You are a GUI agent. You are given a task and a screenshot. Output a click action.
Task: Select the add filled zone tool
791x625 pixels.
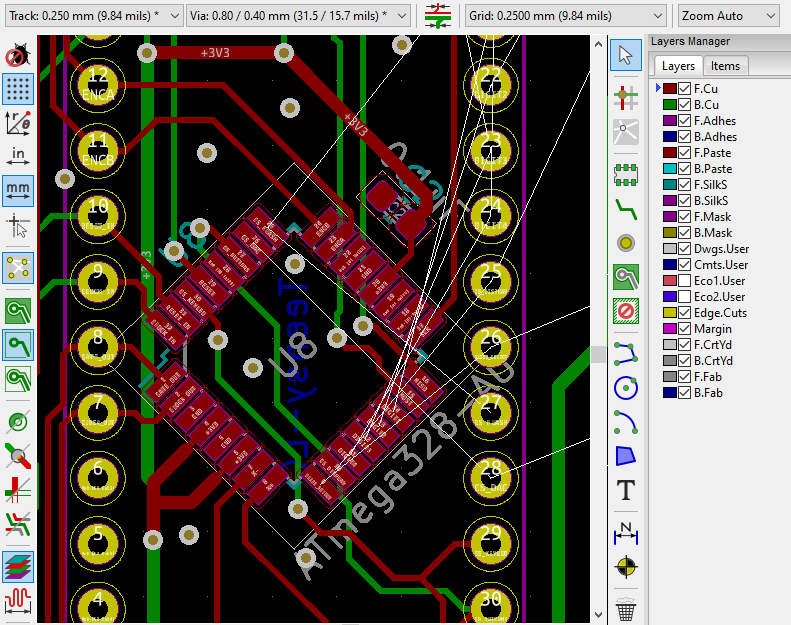click(x=626, y=277)
